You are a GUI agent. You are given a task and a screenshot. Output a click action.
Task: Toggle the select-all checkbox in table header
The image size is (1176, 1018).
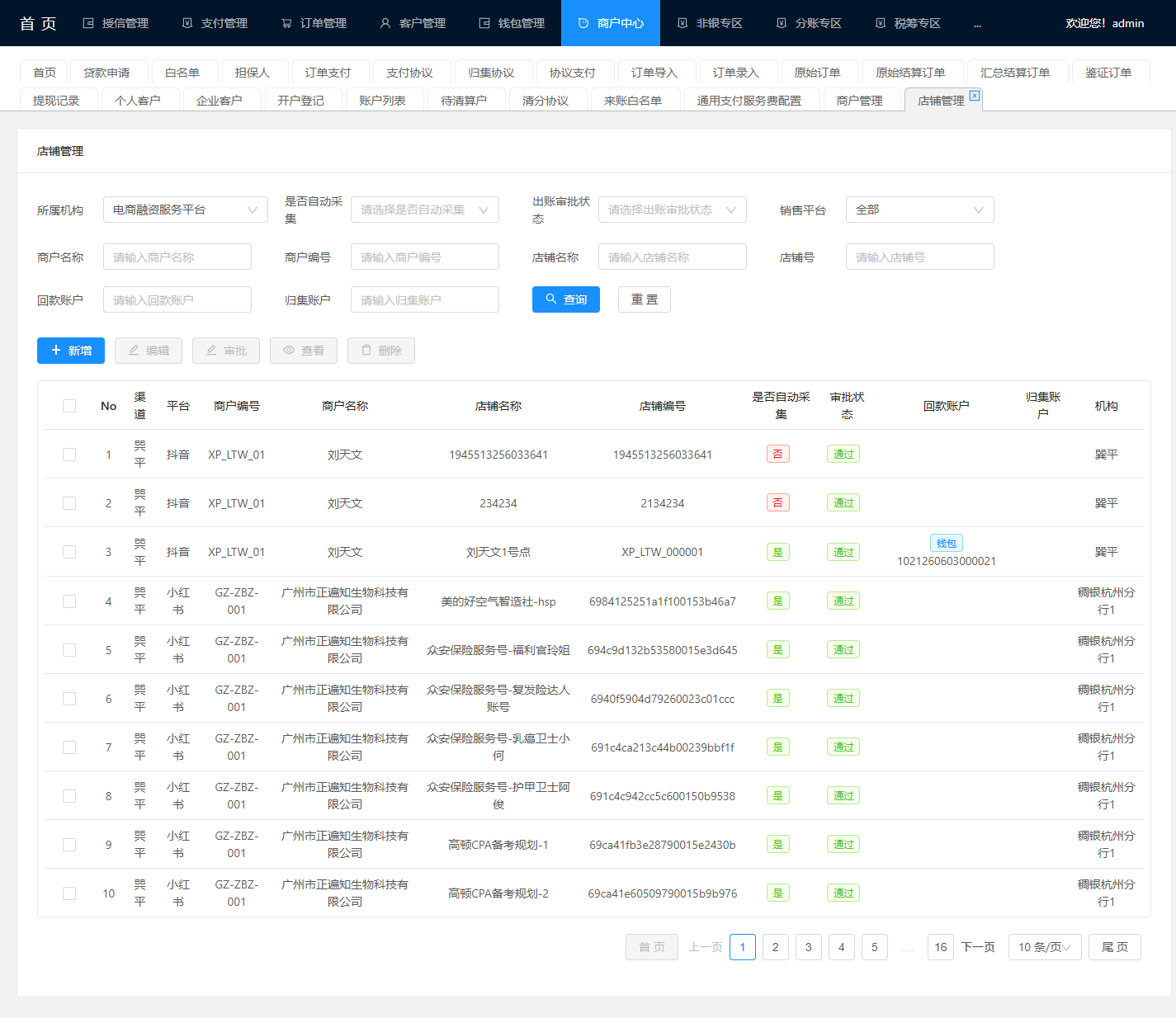pos(69,406)
